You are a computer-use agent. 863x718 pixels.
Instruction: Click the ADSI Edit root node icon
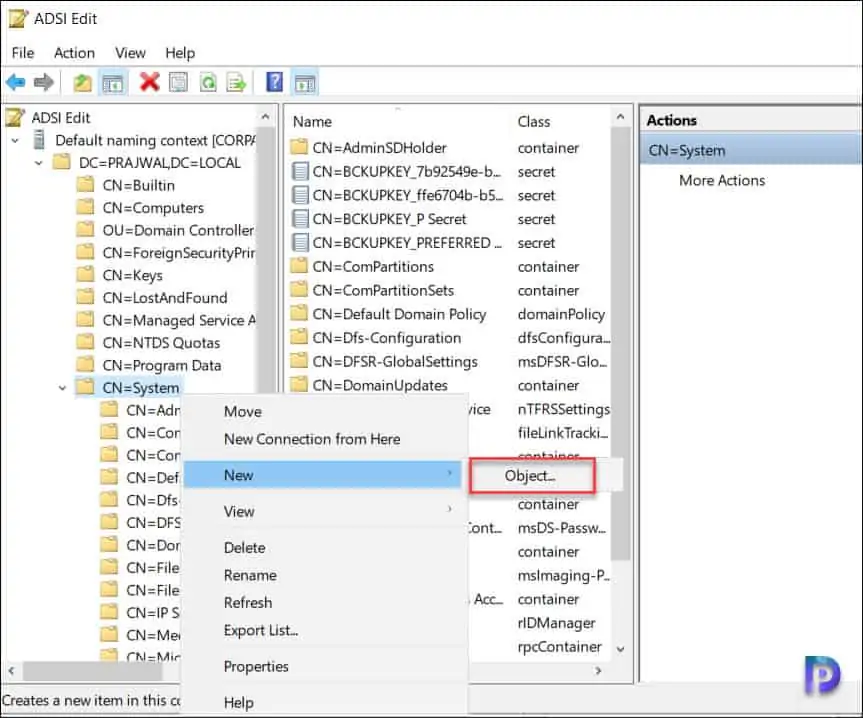(x=15, y=117)
